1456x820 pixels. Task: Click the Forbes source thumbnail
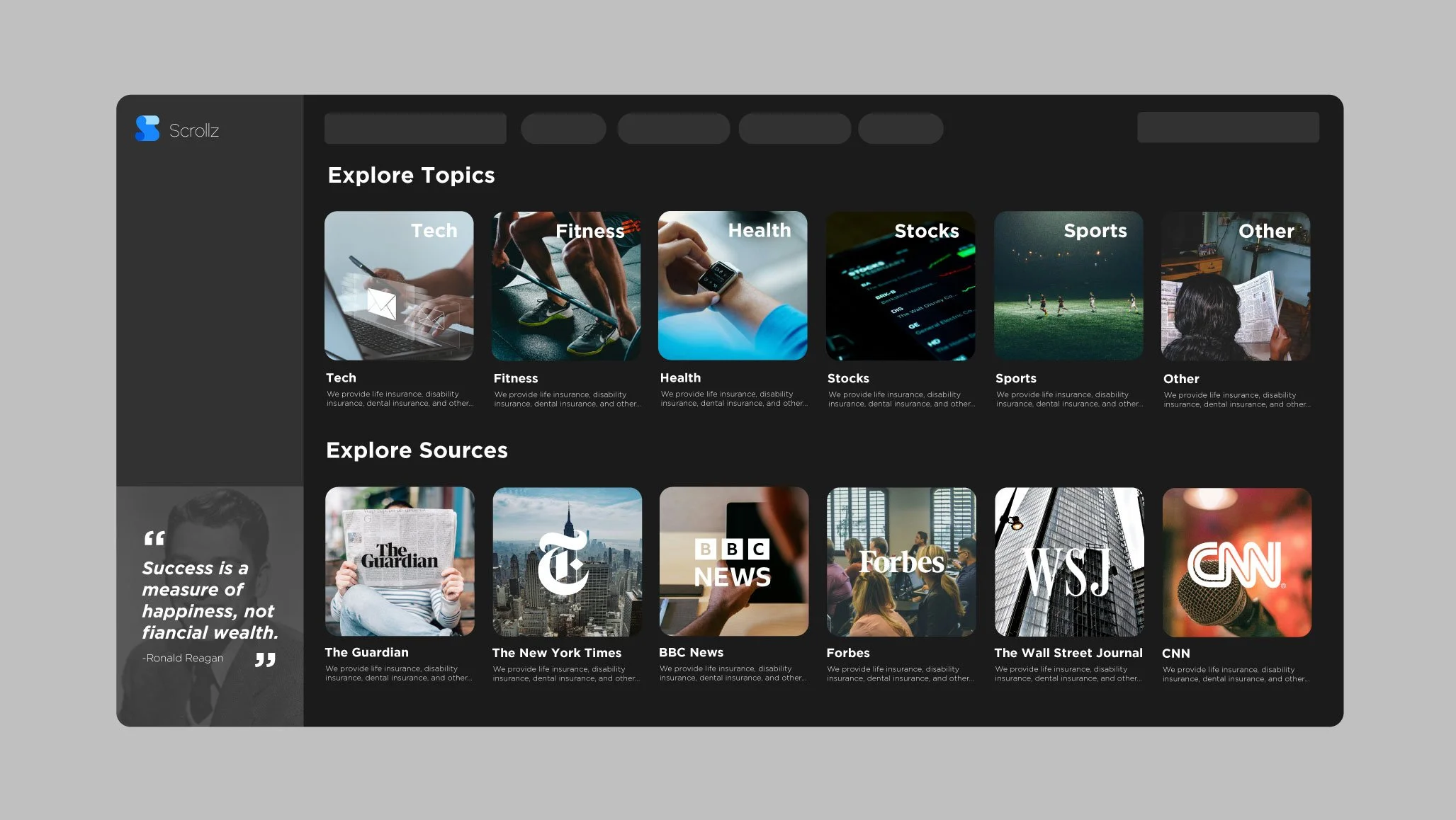901,561
